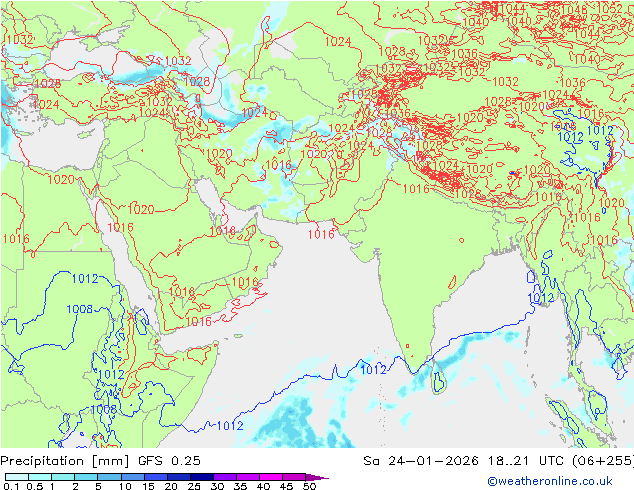Viewport: 634px width, 490px height.
Task: Click the 15–20 mm legend color swatch
Action: [x=155, y=477]
